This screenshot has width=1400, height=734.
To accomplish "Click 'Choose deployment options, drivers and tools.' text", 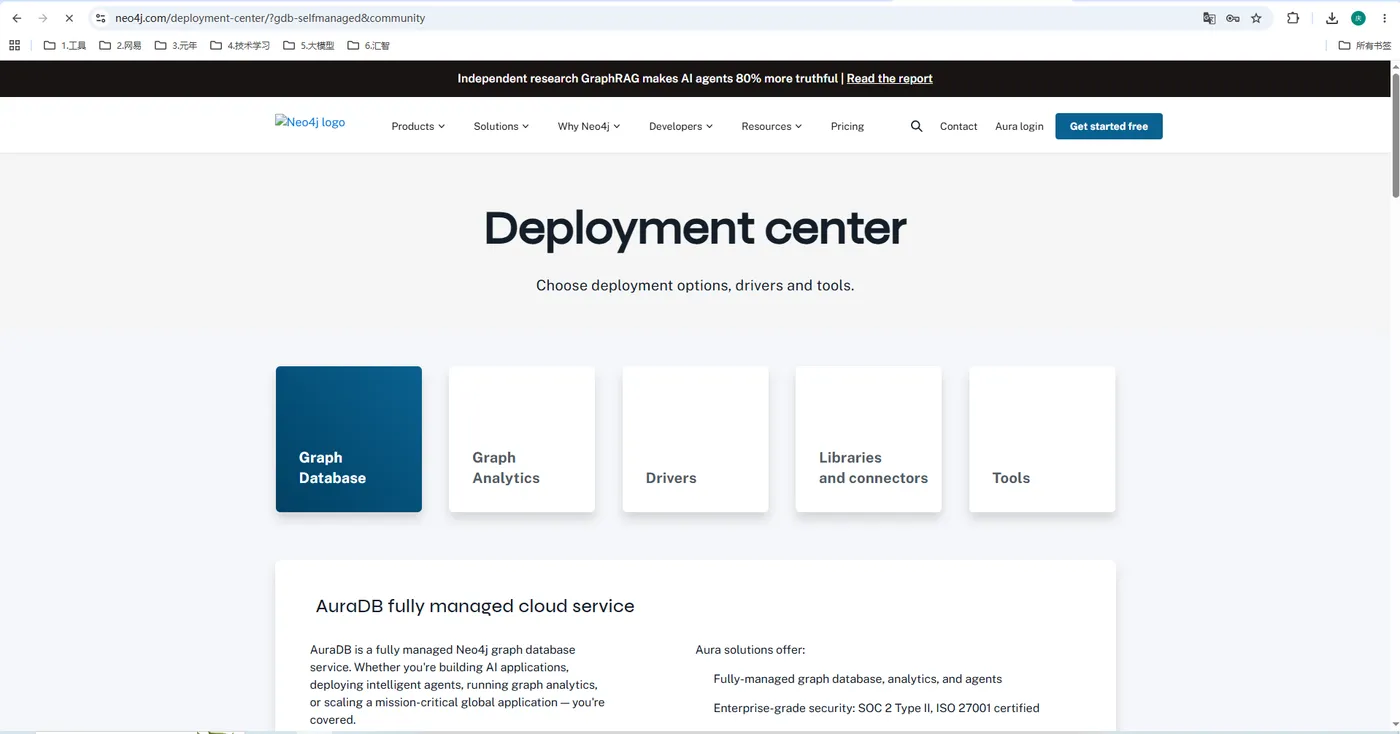I will coord(695,285).
